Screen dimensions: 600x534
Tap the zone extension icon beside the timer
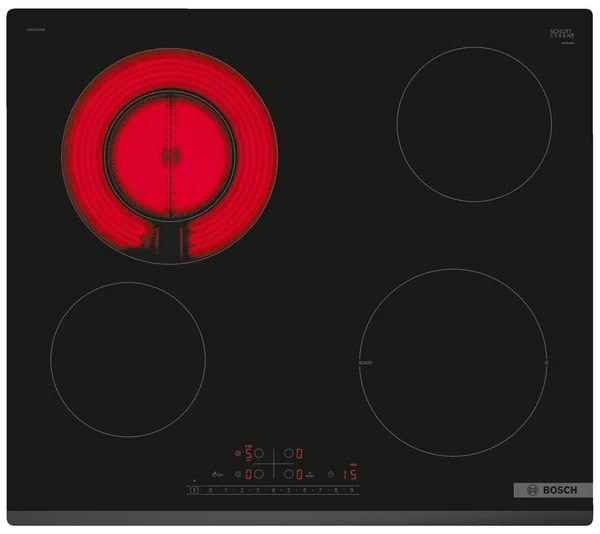tap(311, 474)
